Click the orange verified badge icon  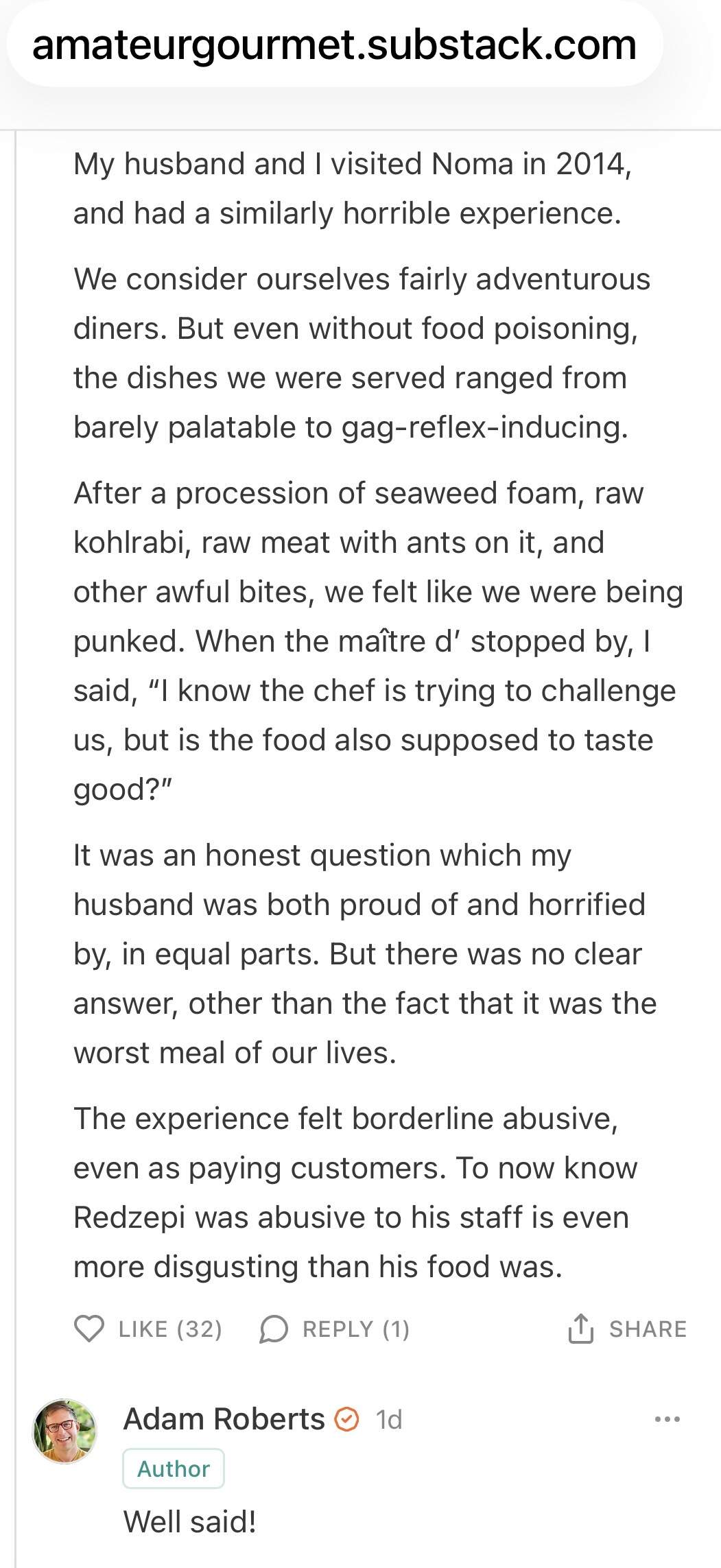pyautogui.click(x=346, y=1419)
